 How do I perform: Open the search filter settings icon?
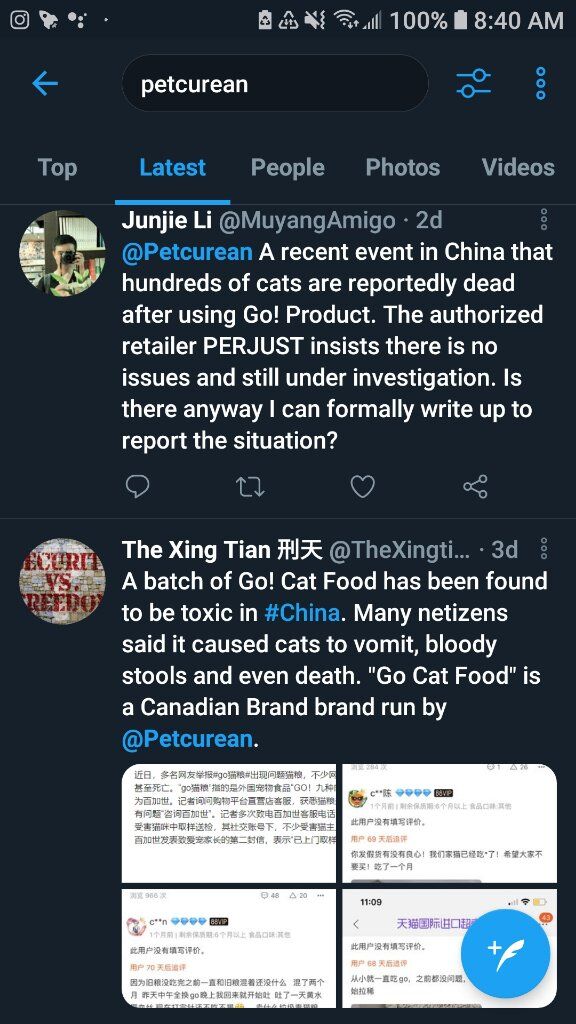tap(473, 84)
